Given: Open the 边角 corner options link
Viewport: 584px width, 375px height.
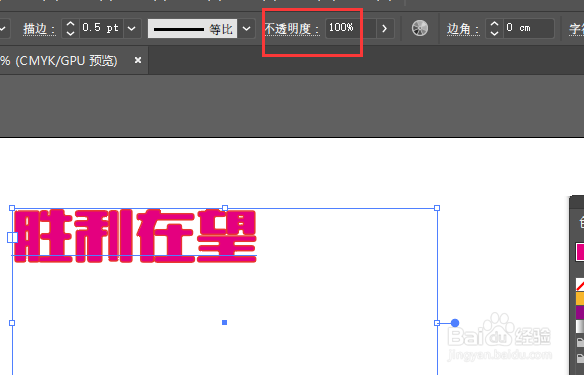Looking at the screenshot, I should tap(463, 29).
